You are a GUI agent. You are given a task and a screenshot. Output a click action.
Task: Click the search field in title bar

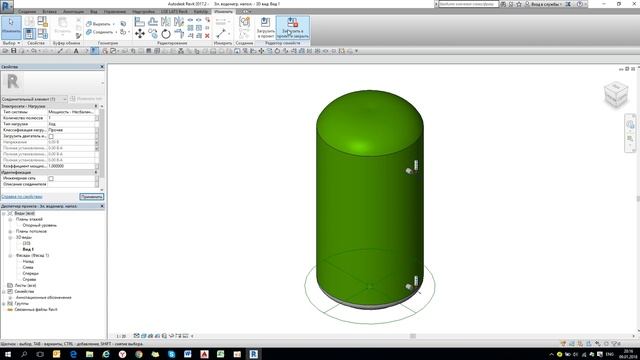point(468,4)
